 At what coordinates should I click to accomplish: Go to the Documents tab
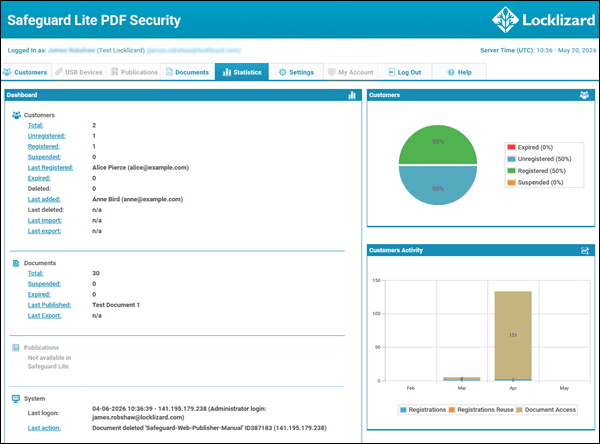pyautogui.click(x=188, y=72)
